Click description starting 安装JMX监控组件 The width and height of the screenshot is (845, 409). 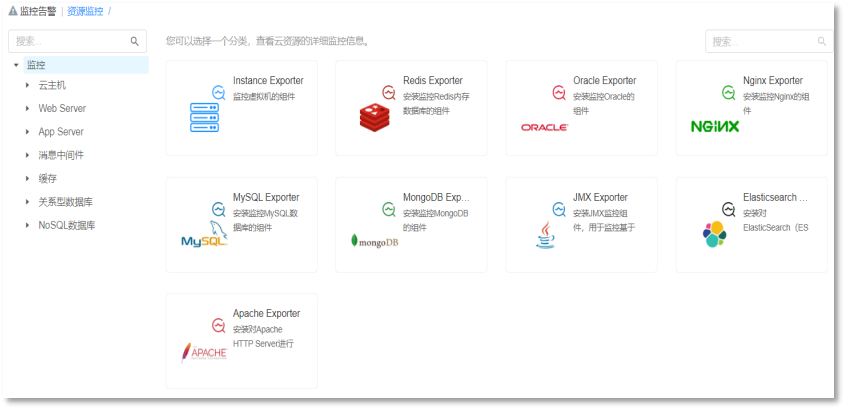click(x=604, y=220)
